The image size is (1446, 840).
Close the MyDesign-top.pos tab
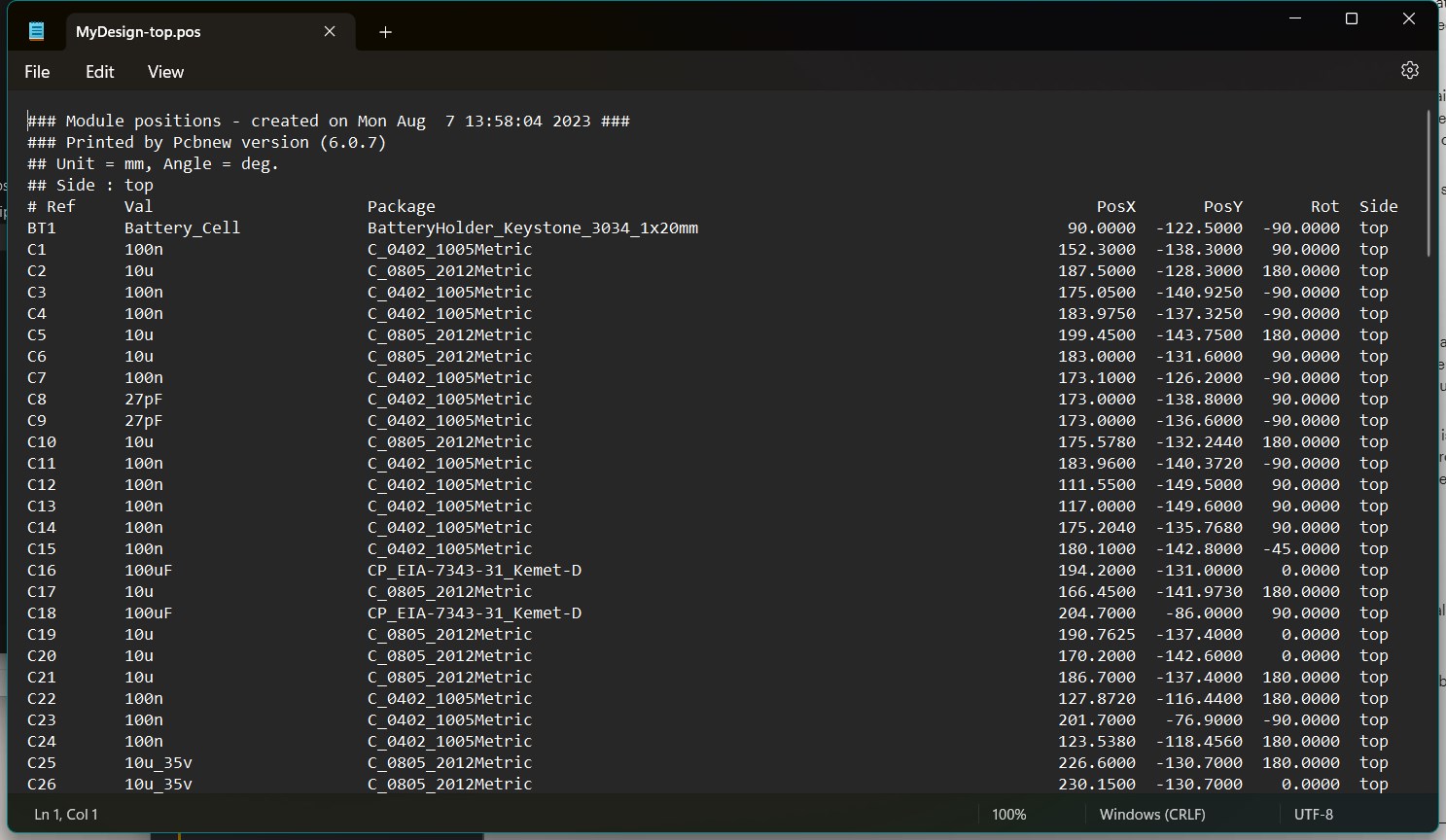point(330,31)
